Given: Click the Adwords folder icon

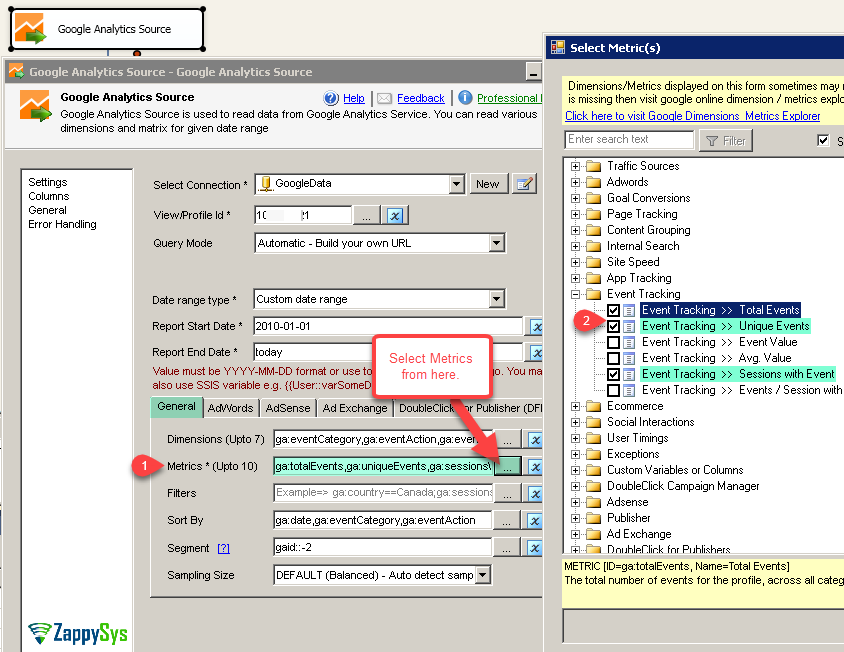Looking at the screenshot, I should 593,182.
